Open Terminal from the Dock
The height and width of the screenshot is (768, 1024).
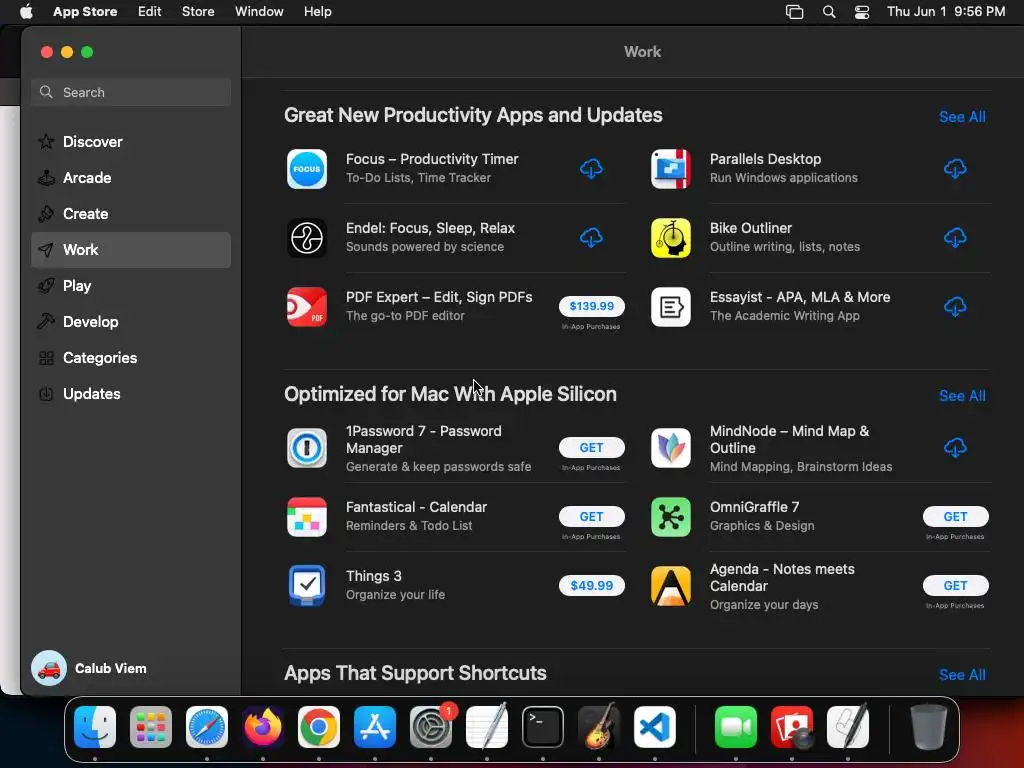pos(543,727)
